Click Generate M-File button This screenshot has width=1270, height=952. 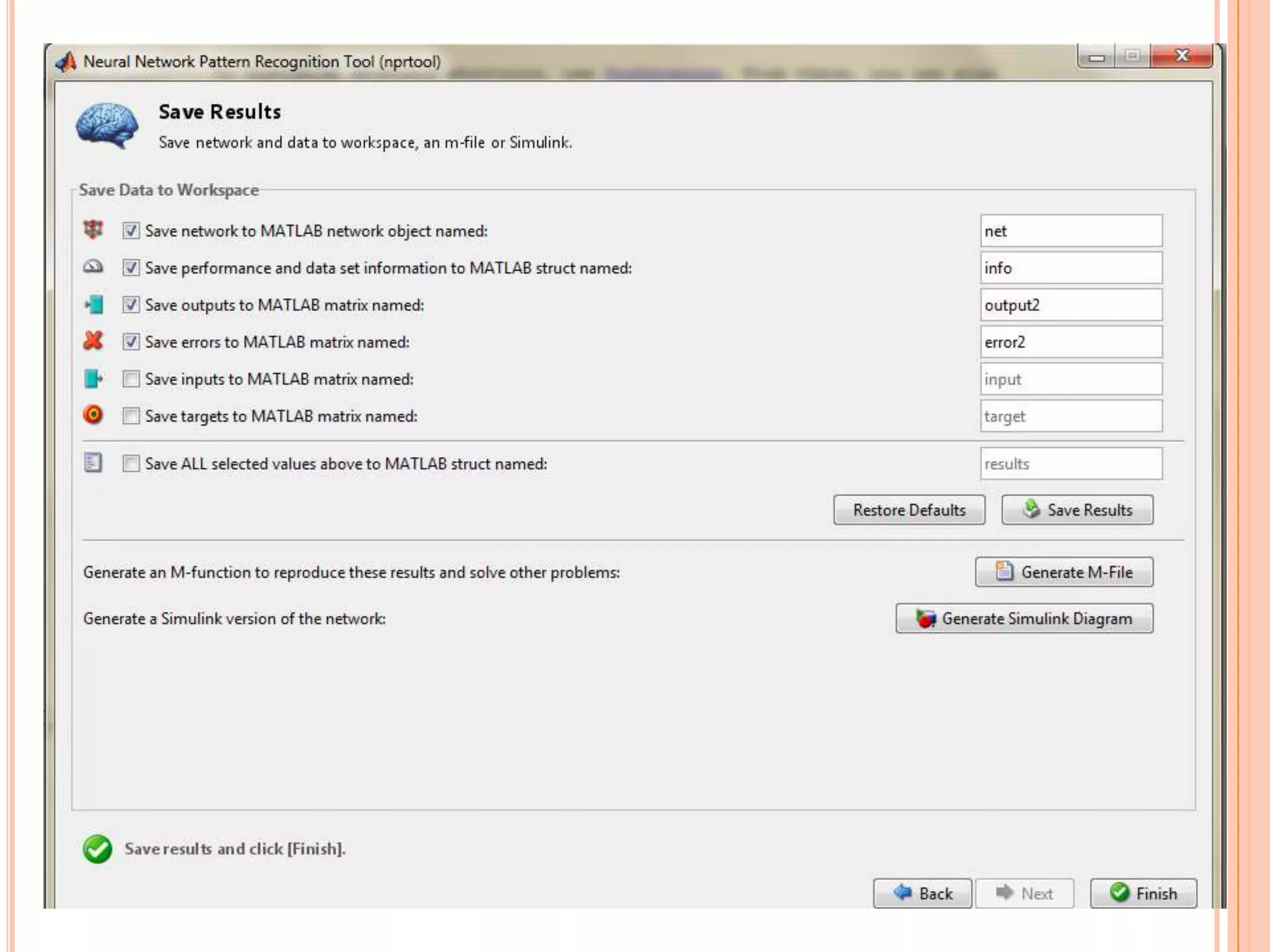click(x=1064, y=571)
